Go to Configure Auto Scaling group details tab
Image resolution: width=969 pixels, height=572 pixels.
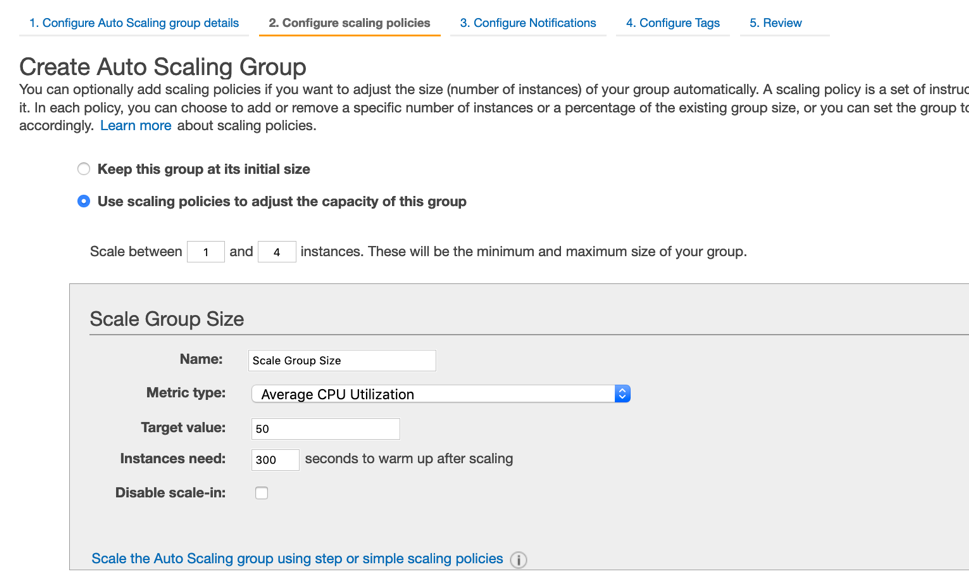tap(134, 23)
